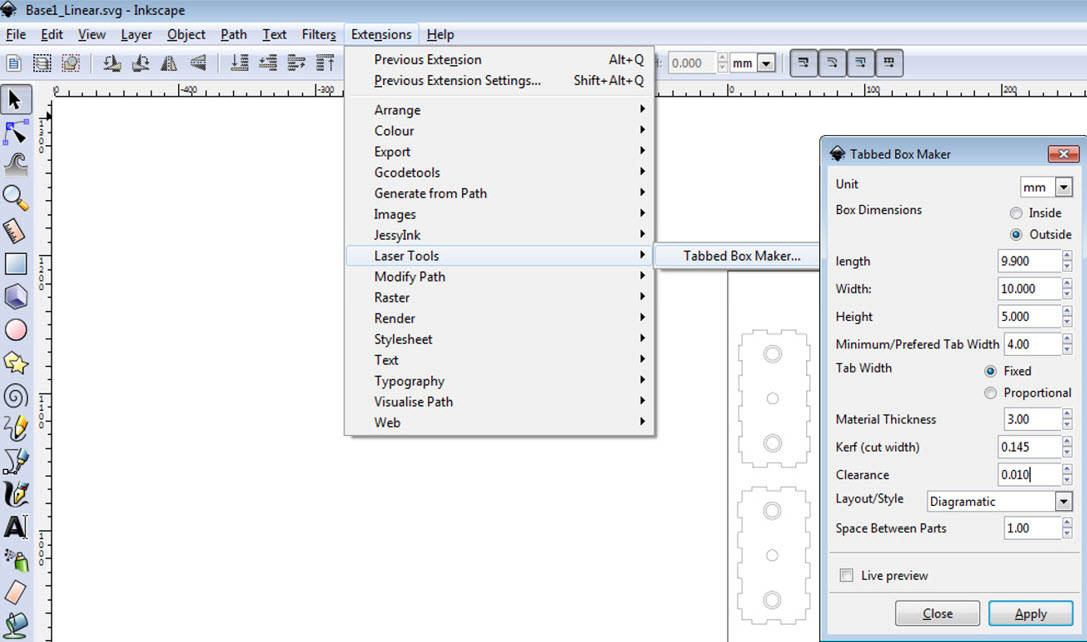Lower selection one step
The image size is (1087, 642).
coord(268,63)
